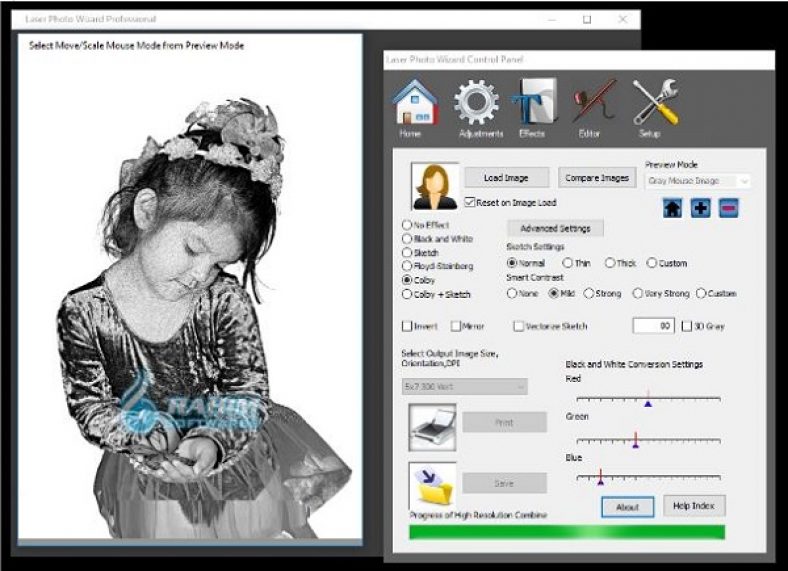
Task: Click the Load Image button
Action: 507,178
